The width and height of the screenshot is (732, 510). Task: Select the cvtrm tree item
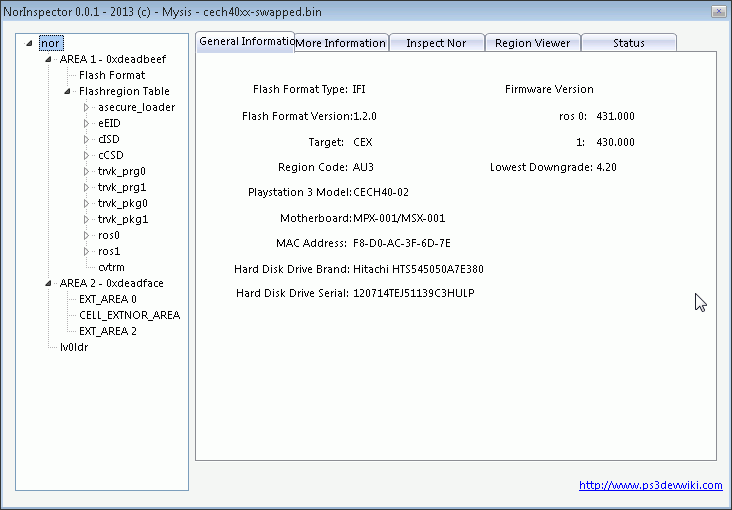tap(111, 267)
